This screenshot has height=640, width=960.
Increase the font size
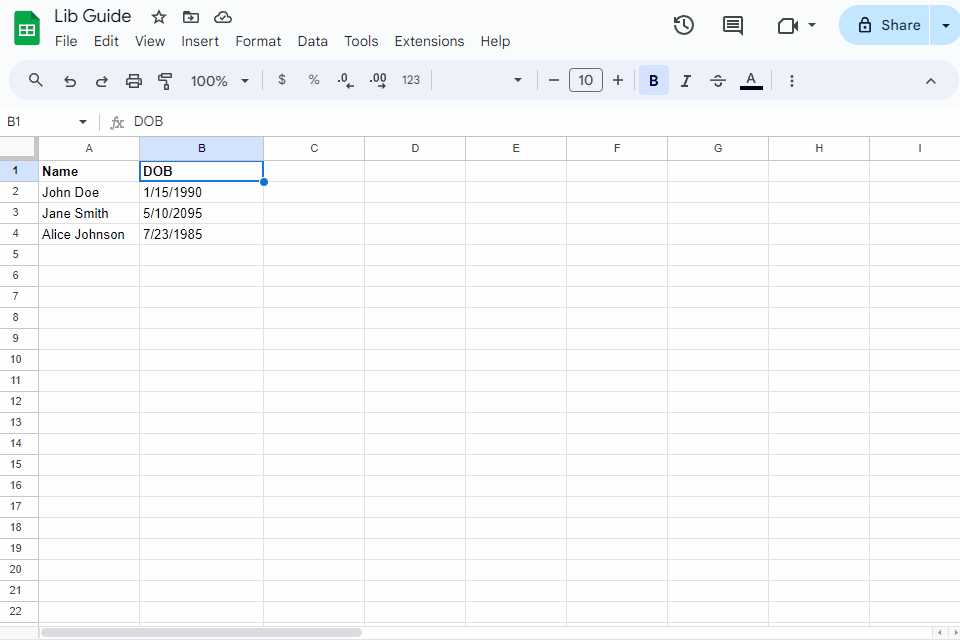[618, 80]
